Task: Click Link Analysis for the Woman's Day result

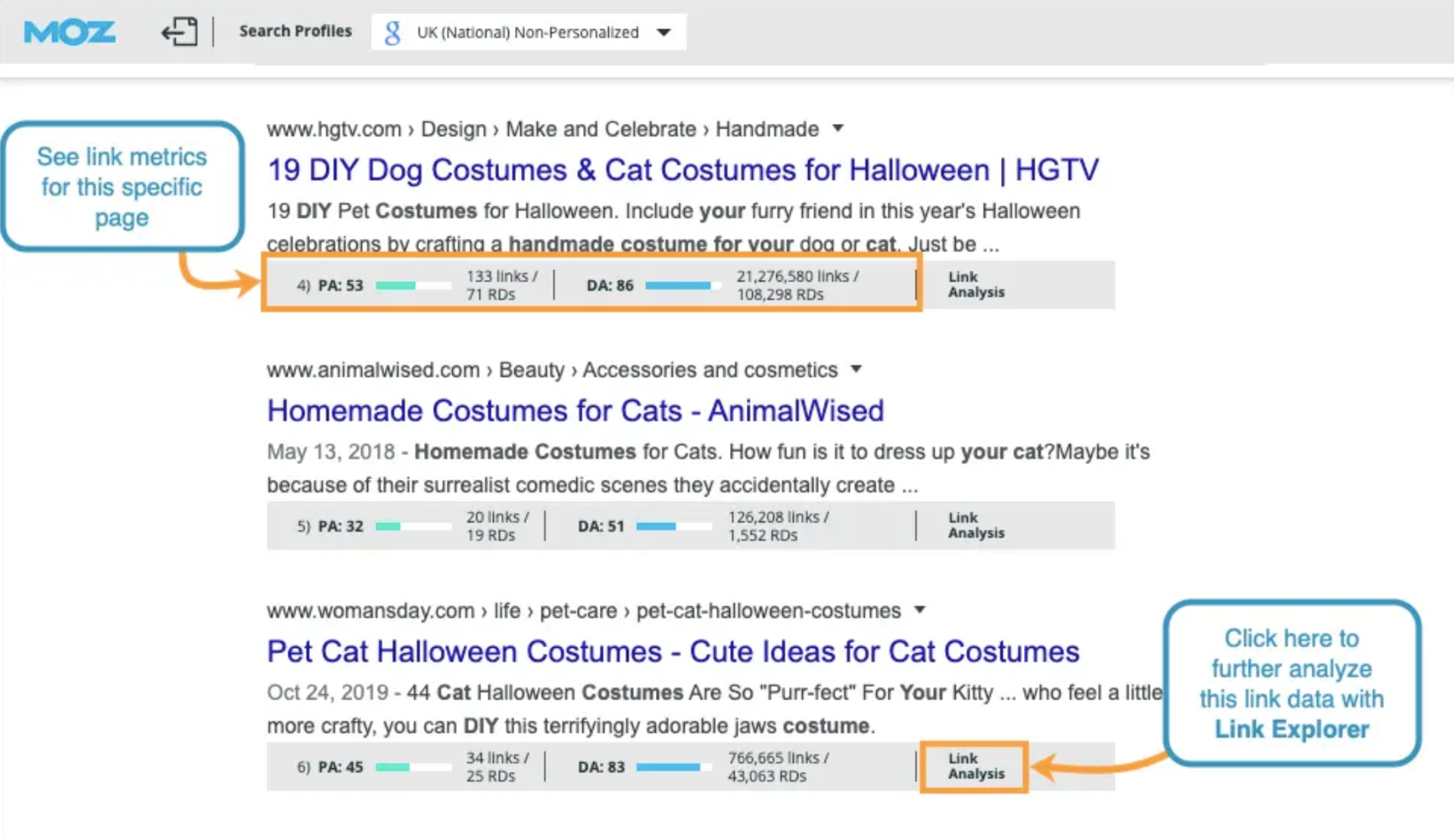Action: pyautogui.click(x=976, y=767)
